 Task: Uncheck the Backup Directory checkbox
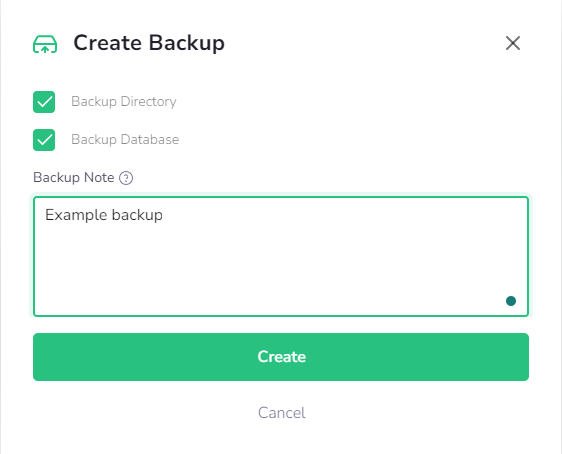(44, 102)
